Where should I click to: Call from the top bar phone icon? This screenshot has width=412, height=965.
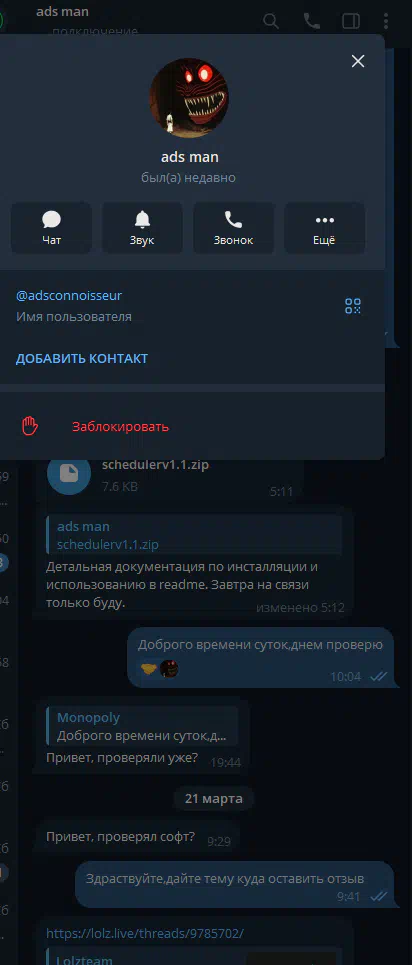tap(312, 21)
